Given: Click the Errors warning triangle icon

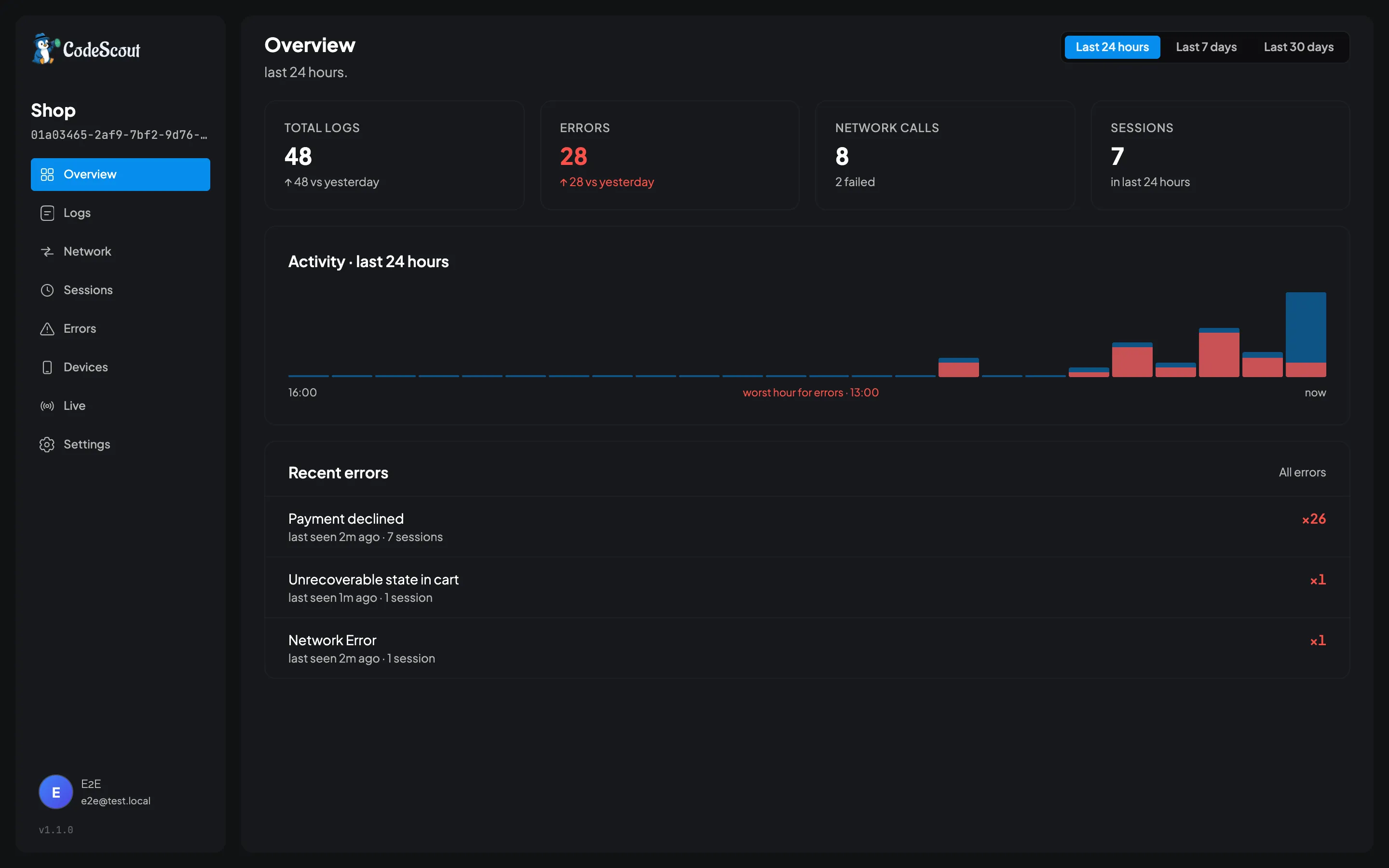Looking at the screenshot, I should [47, 328].
